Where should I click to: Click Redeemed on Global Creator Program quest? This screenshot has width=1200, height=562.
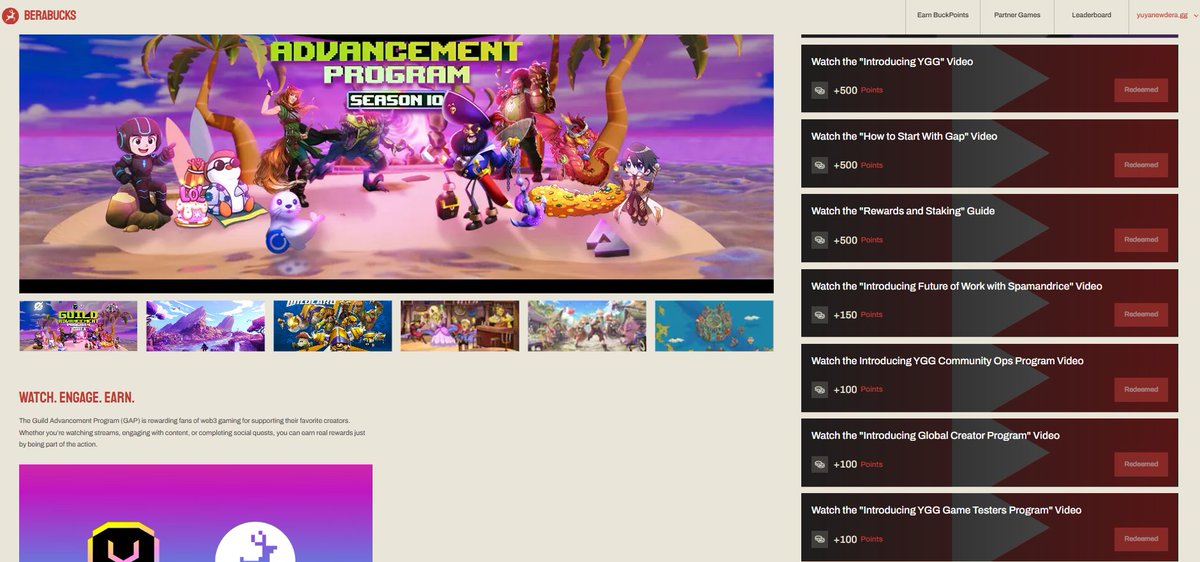(x=1141, y=464)
